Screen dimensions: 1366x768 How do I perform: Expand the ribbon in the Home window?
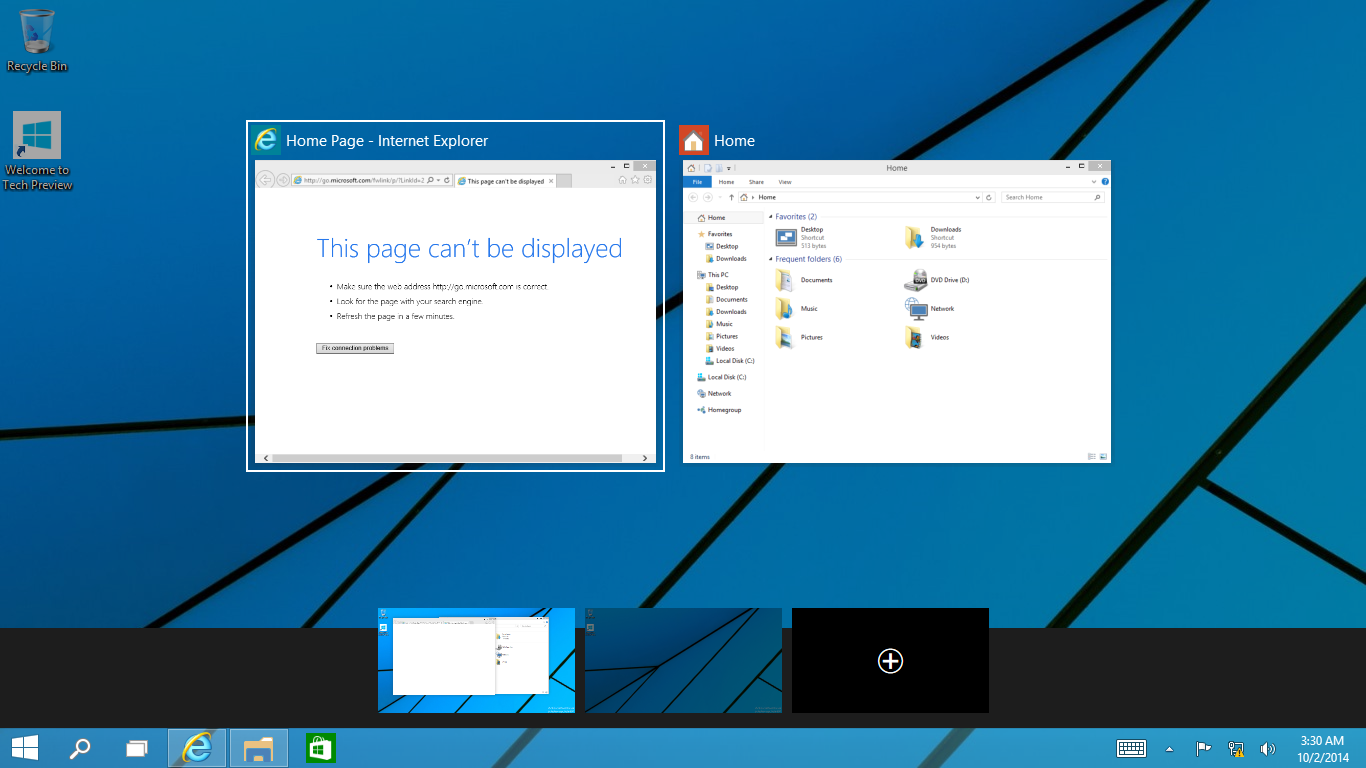[x=1093, y=182]
